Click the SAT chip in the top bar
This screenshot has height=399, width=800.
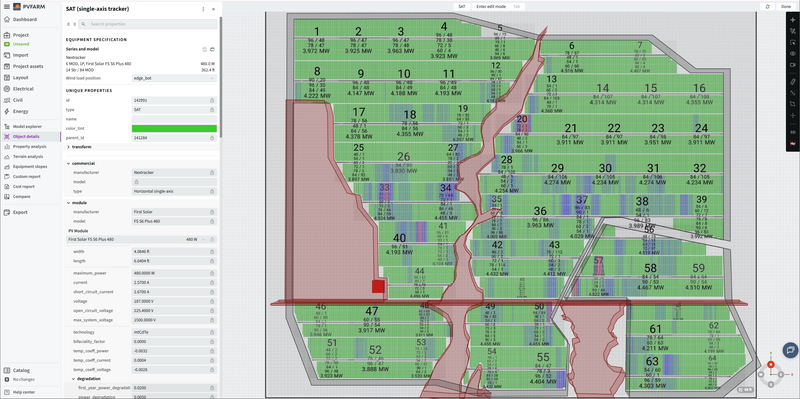click(462, 7)
